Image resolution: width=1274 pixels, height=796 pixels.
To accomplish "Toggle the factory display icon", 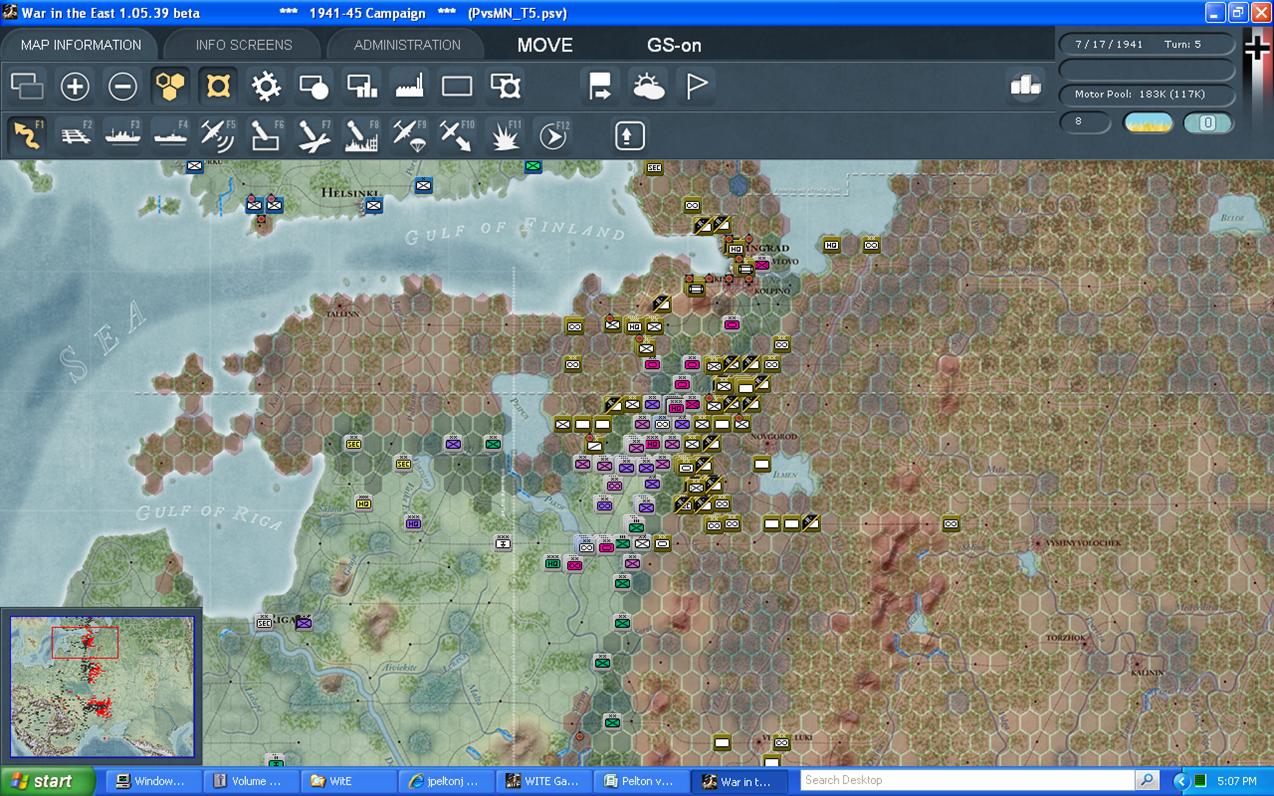I will [410, 86].
